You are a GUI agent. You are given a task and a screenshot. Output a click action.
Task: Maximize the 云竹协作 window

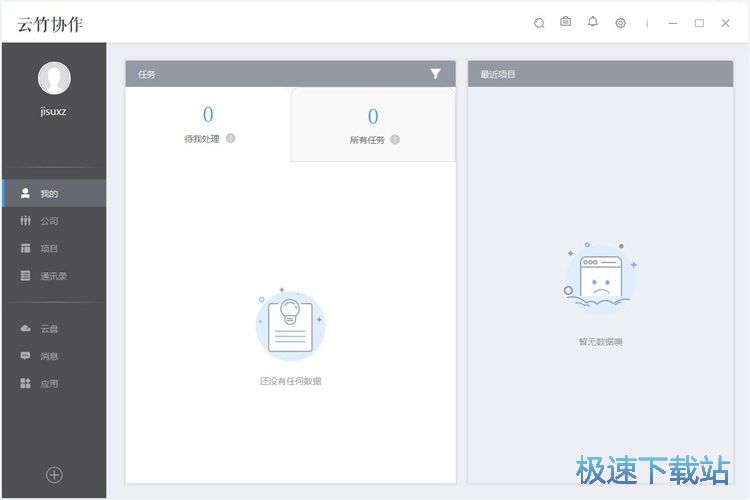pos(699,23)
